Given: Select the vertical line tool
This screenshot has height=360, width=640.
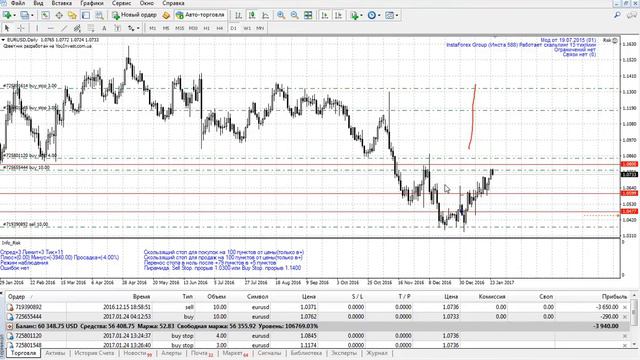Looking at the screenshot, I should coord(37,28).
